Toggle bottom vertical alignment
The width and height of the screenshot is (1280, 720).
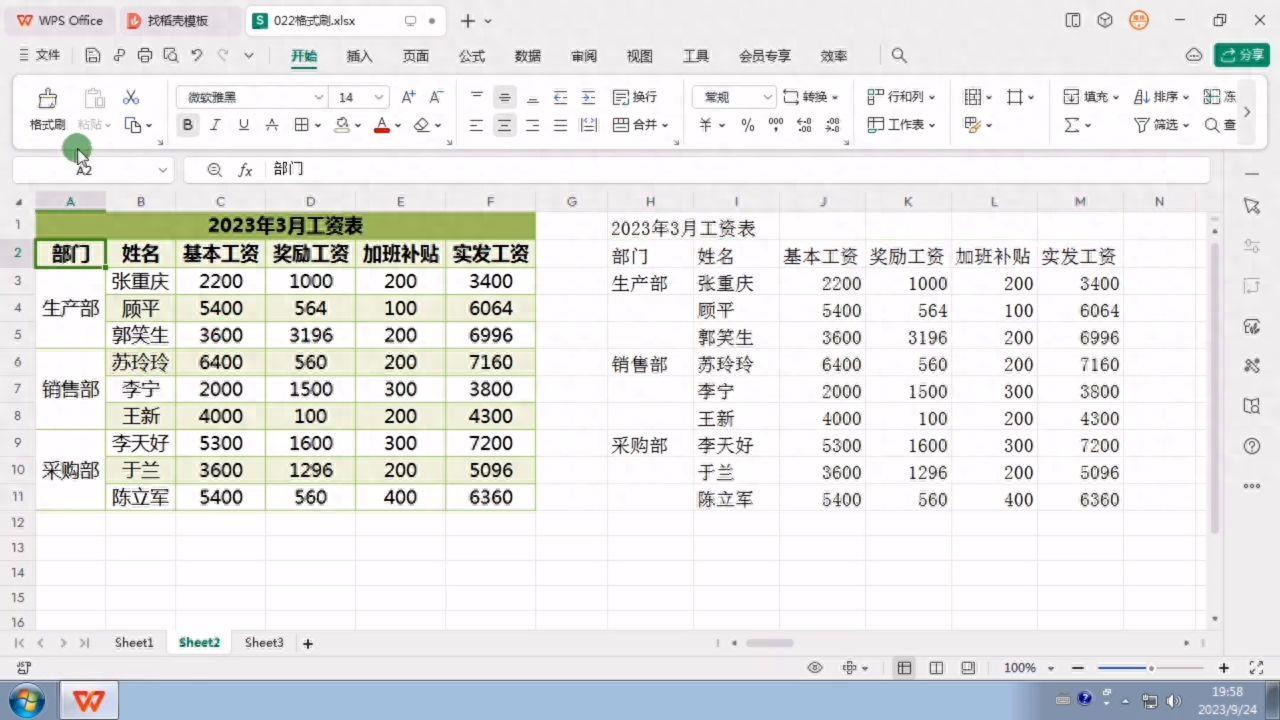point(533,97)
